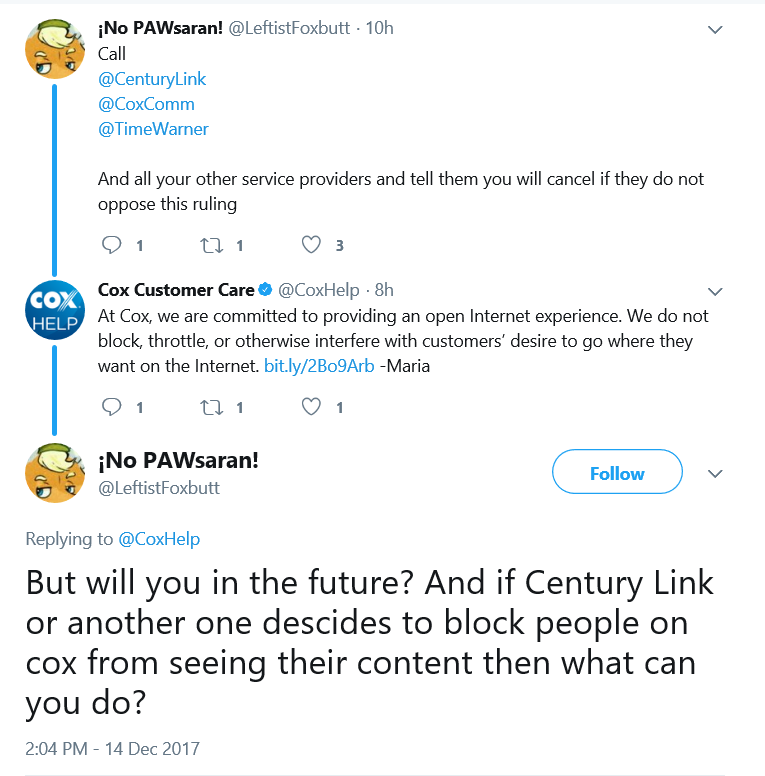Viewport: 765px width, 776px height.
Task: Open the @CoxComm mention link
Action: coord(146,104)
